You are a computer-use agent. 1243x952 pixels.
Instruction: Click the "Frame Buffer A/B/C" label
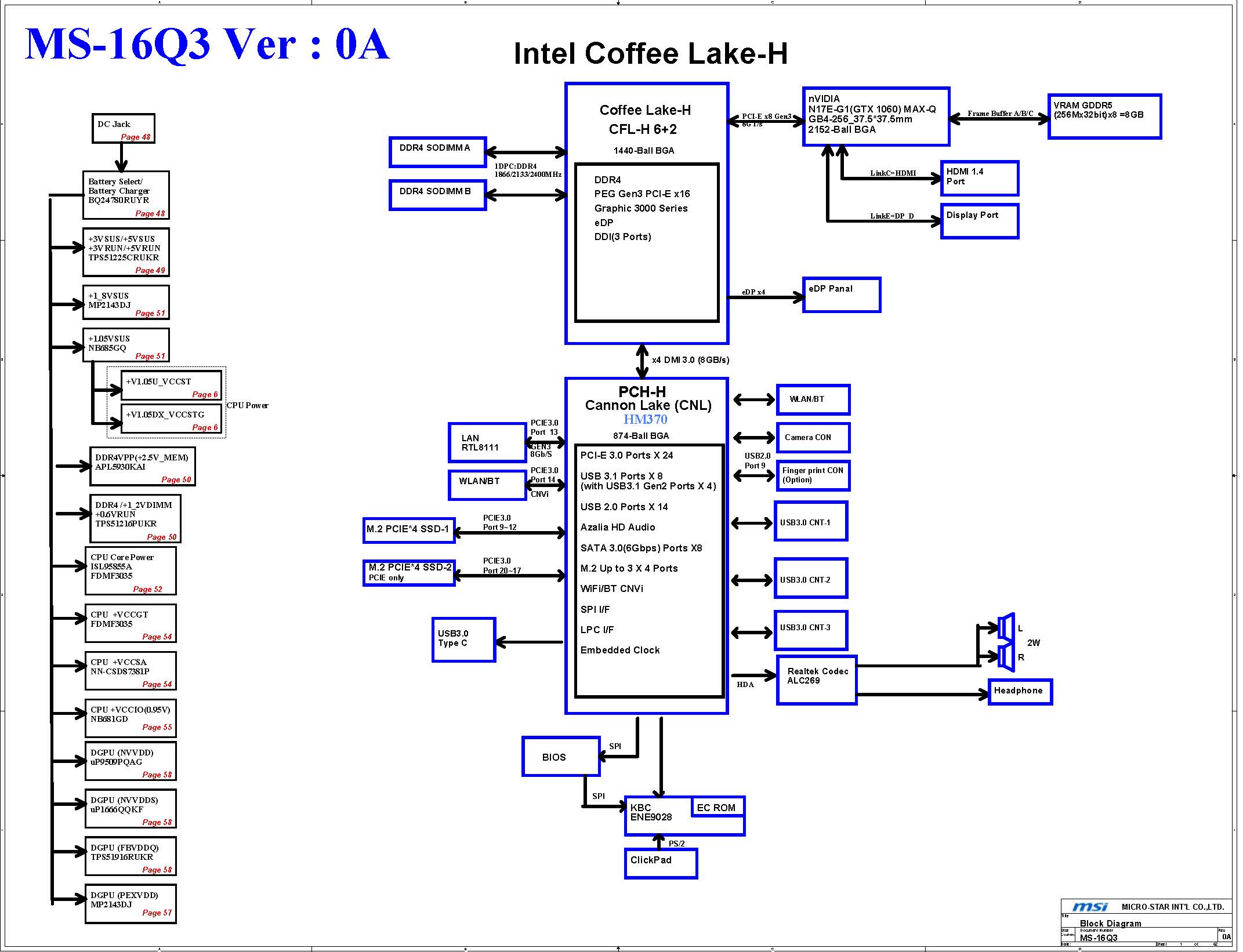tap(1001, 114)
